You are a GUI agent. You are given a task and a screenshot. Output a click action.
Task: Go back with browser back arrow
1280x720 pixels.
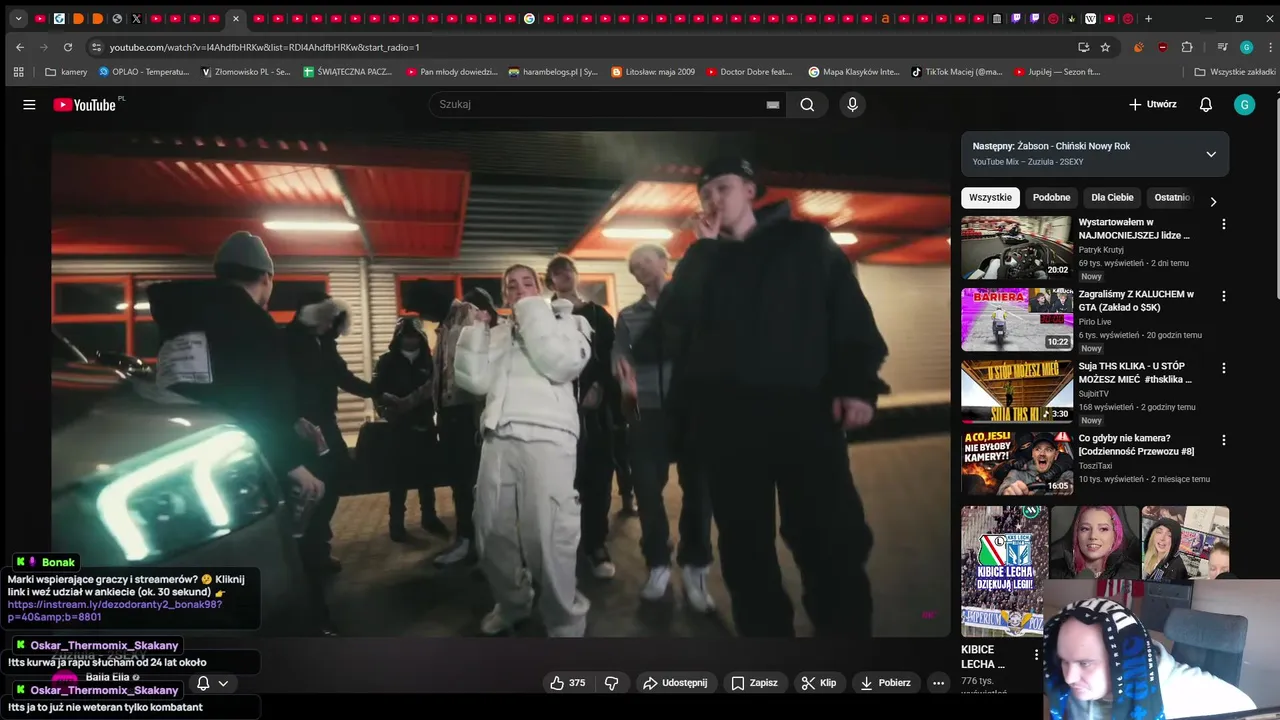coord(20,47)
